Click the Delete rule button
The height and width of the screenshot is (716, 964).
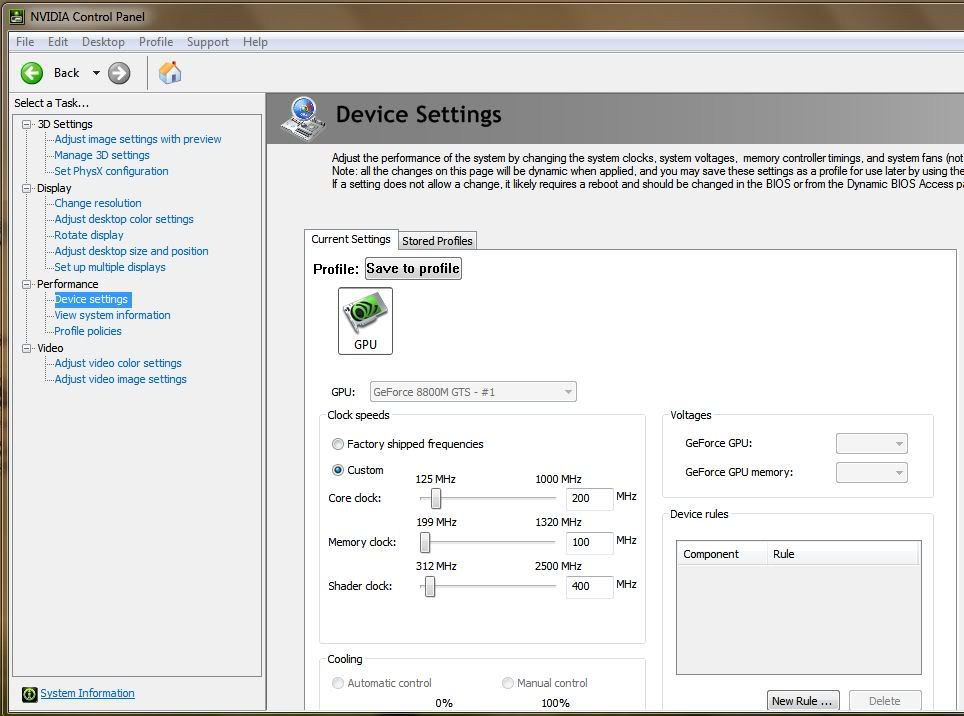[x=885, y=701]
